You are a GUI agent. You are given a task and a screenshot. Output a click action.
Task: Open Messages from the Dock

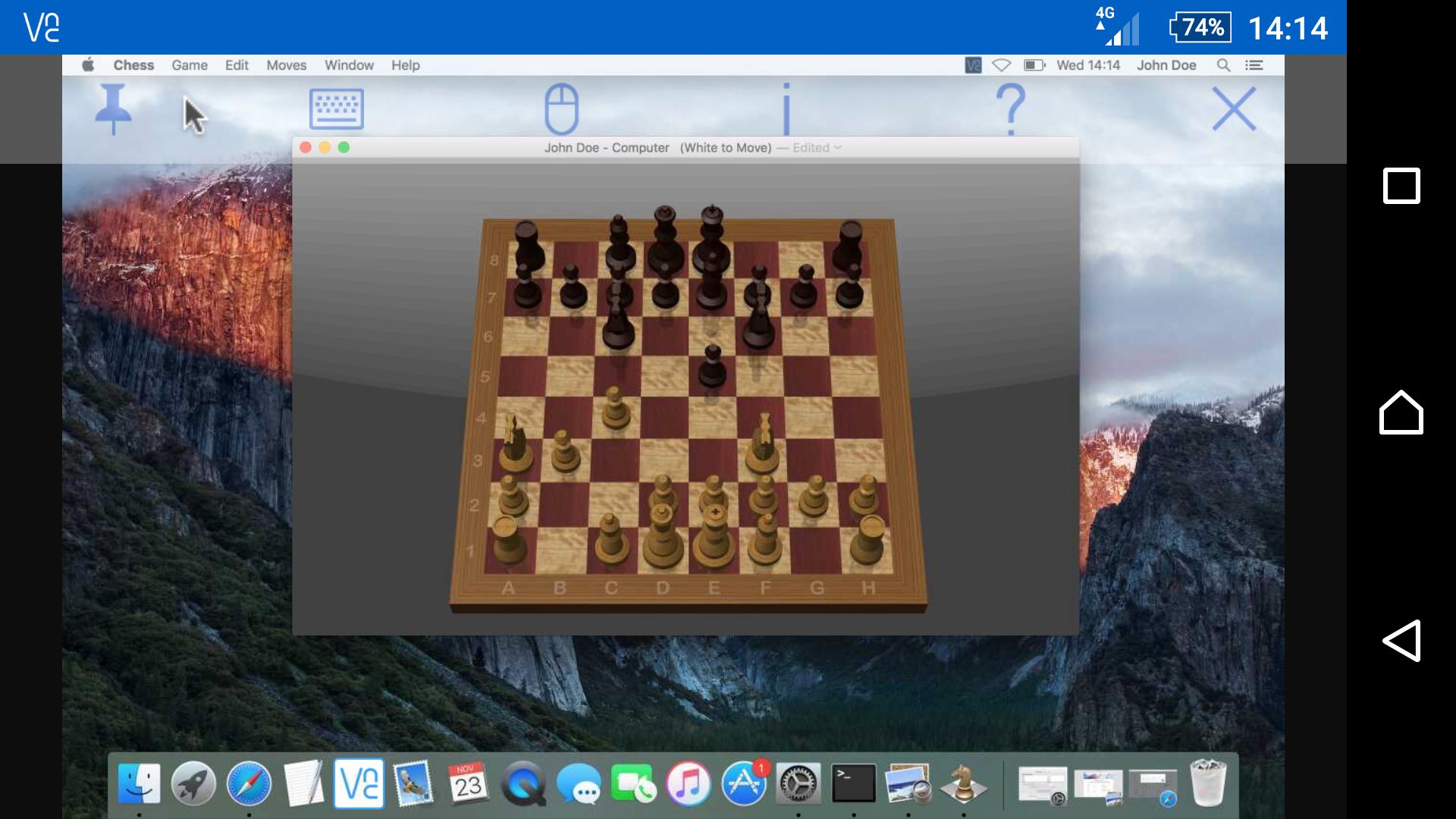pos(578,785)
